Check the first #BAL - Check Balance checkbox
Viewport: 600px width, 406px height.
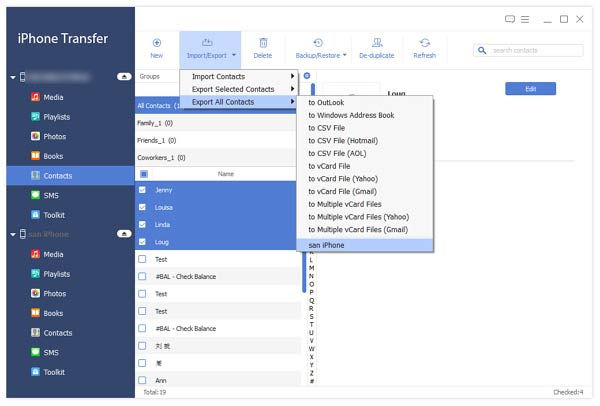142,276
